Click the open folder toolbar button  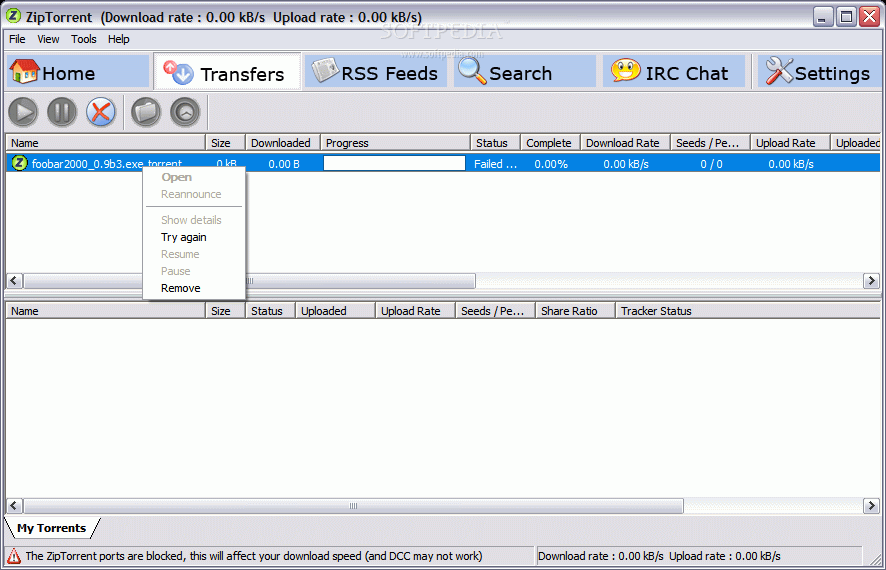[146, 112]
